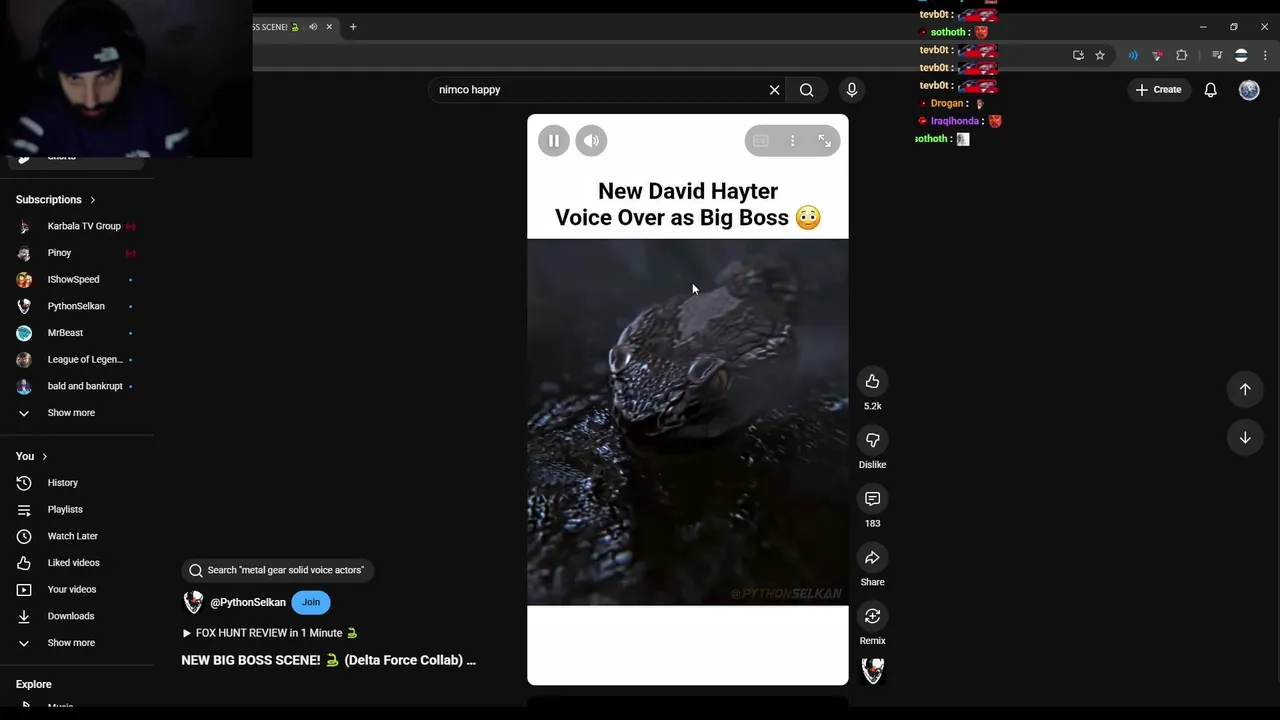
Task: Open the @PythonSelkan channel handle
Action: click(248, 602)
